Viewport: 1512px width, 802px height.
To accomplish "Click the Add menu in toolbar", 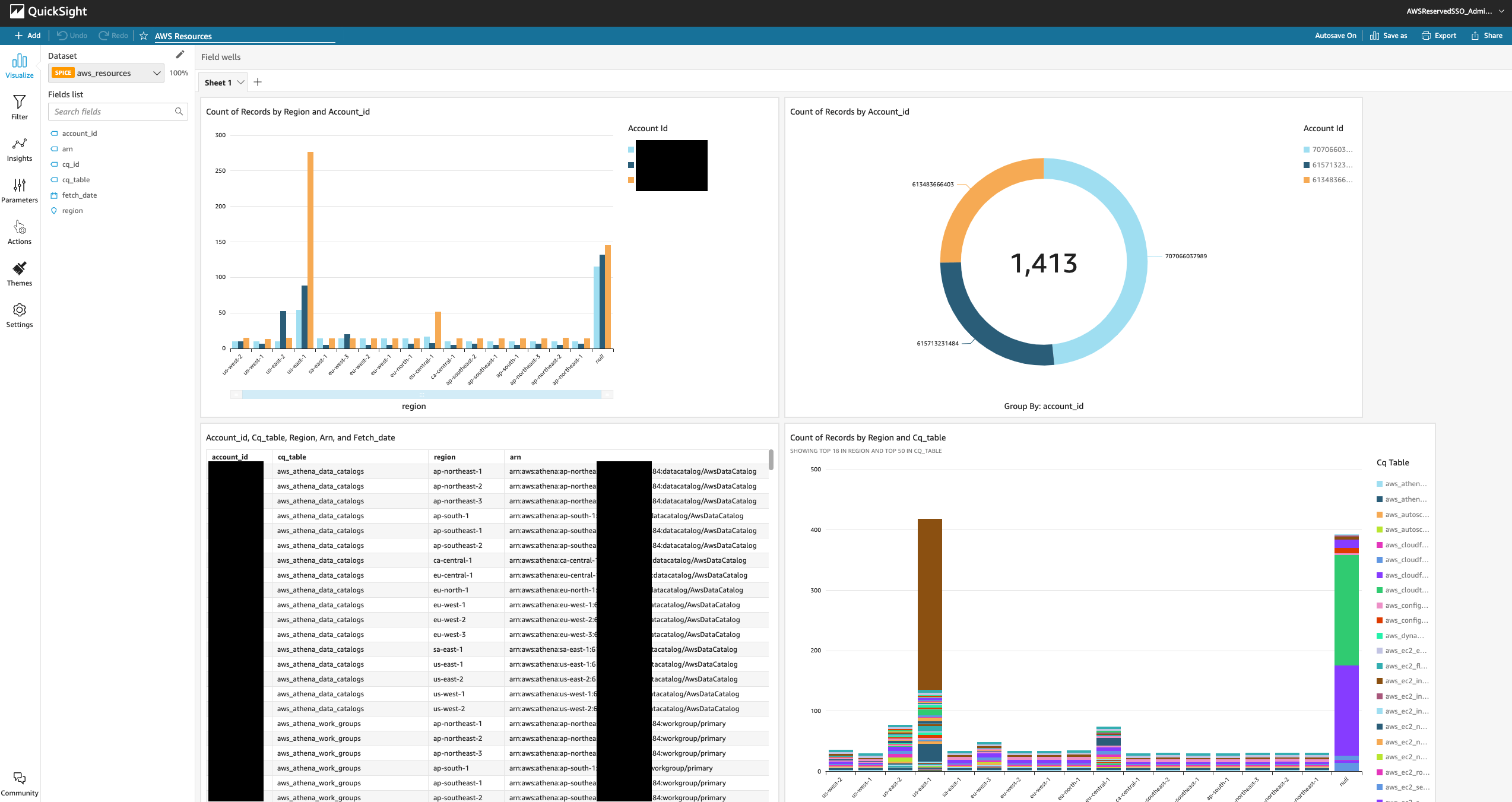I will (x=28, y=36).
